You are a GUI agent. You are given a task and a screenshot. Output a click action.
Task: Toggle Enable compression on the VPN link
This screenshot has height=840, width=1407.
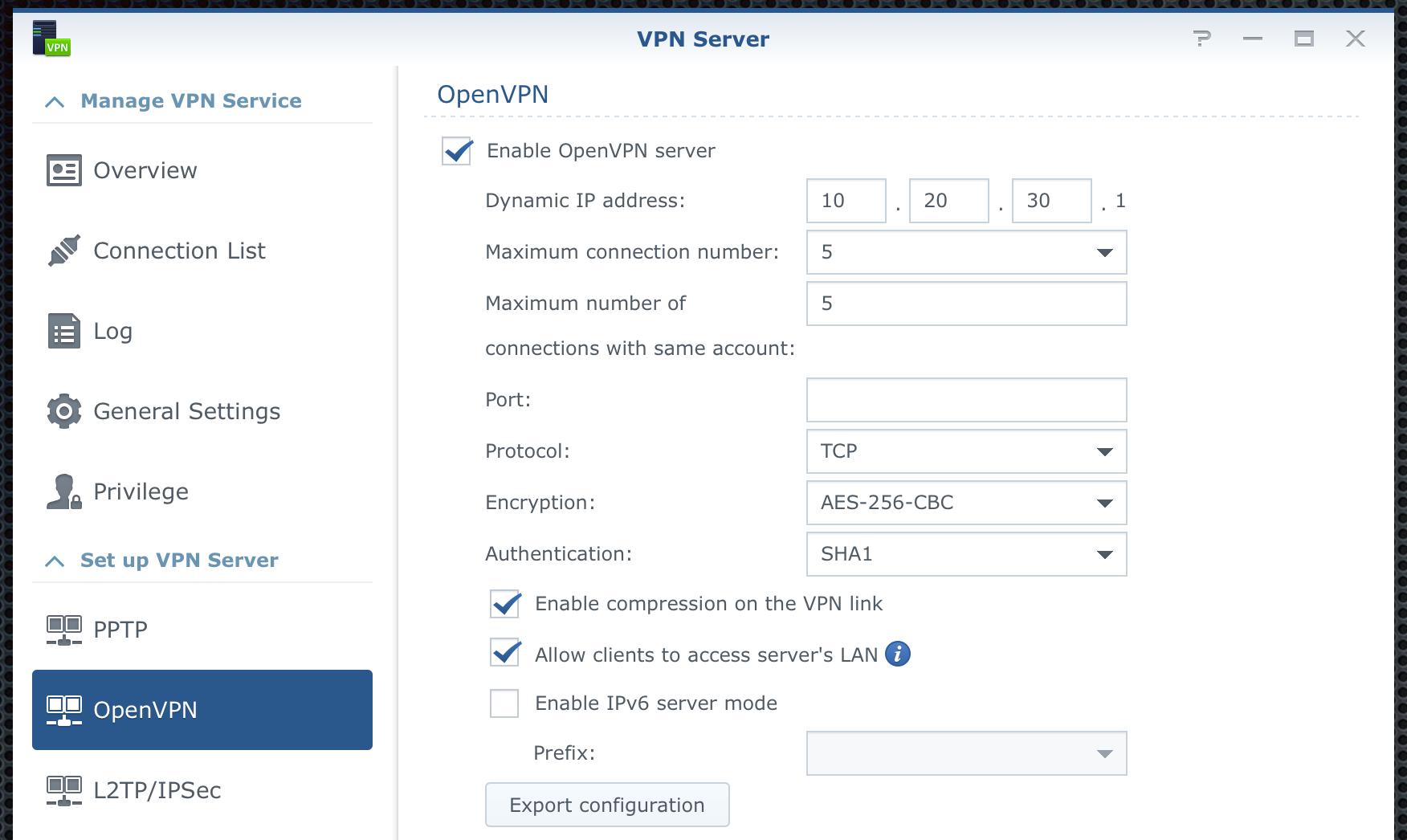(x=505, y=604)
